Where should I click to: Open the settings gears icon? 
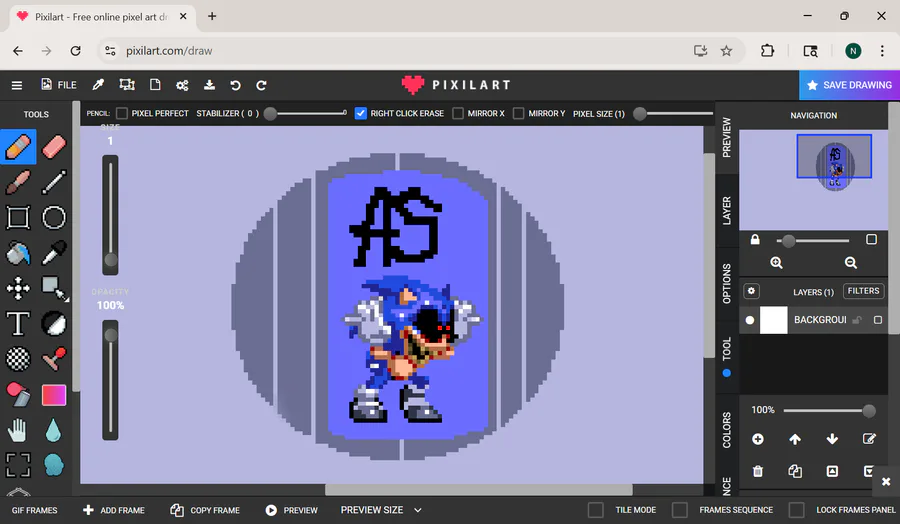coord(182,86)
